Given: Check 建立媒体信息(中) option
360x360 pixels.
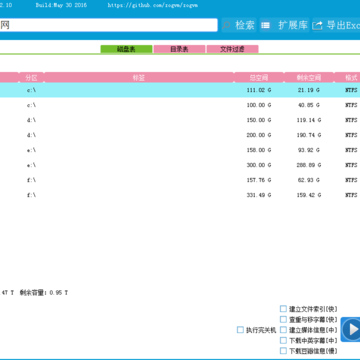Looking at the screenshot, I should (283, 330).
